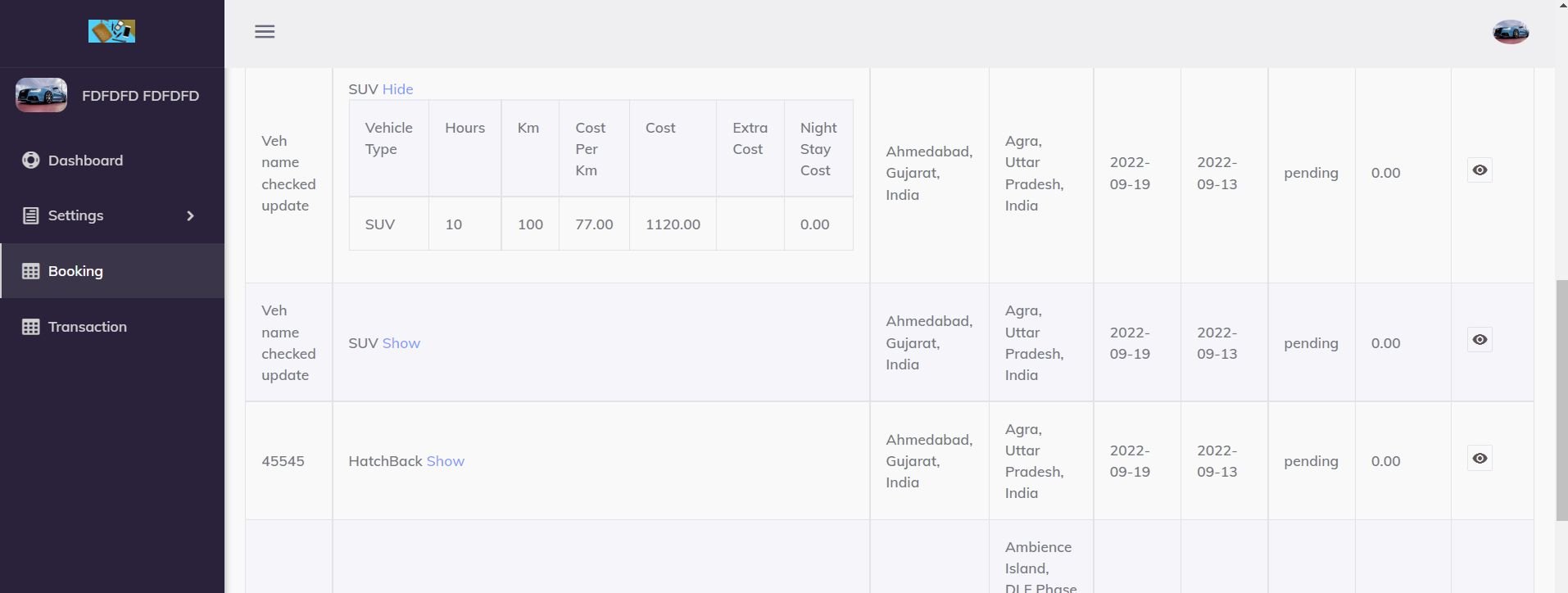This screenshot has height=593, width=1568.
Task: Click the FDFDFD FDFDFD profile name
Action: pos(140,96)
